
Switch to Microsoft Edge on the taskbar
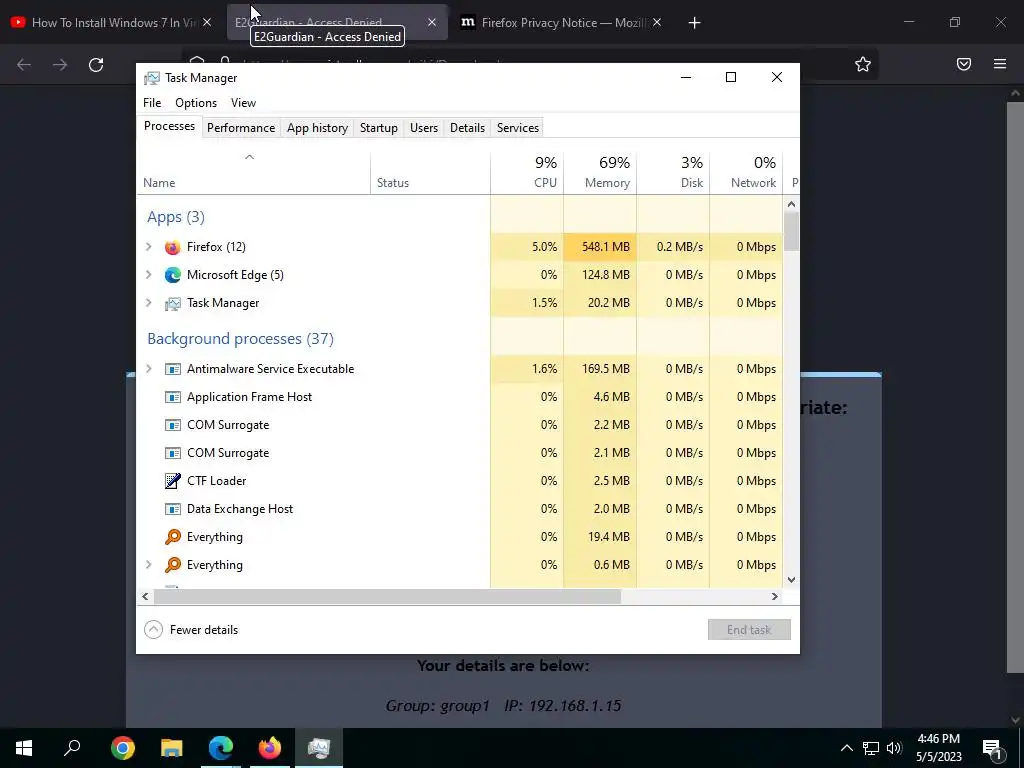coord(221,748)
